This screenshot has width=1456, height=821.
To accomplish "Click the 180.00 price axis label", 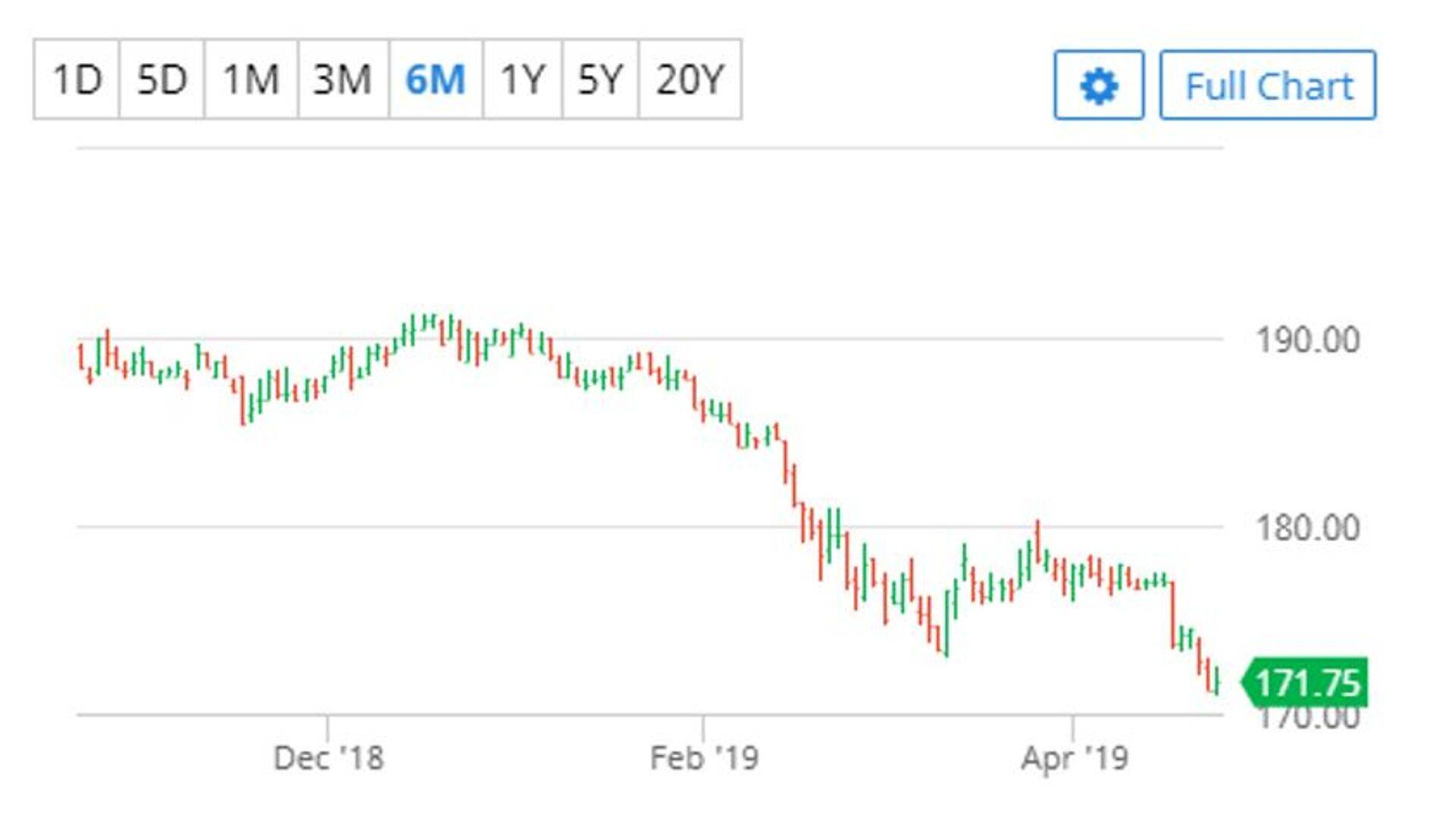I will coord(1307,528).
